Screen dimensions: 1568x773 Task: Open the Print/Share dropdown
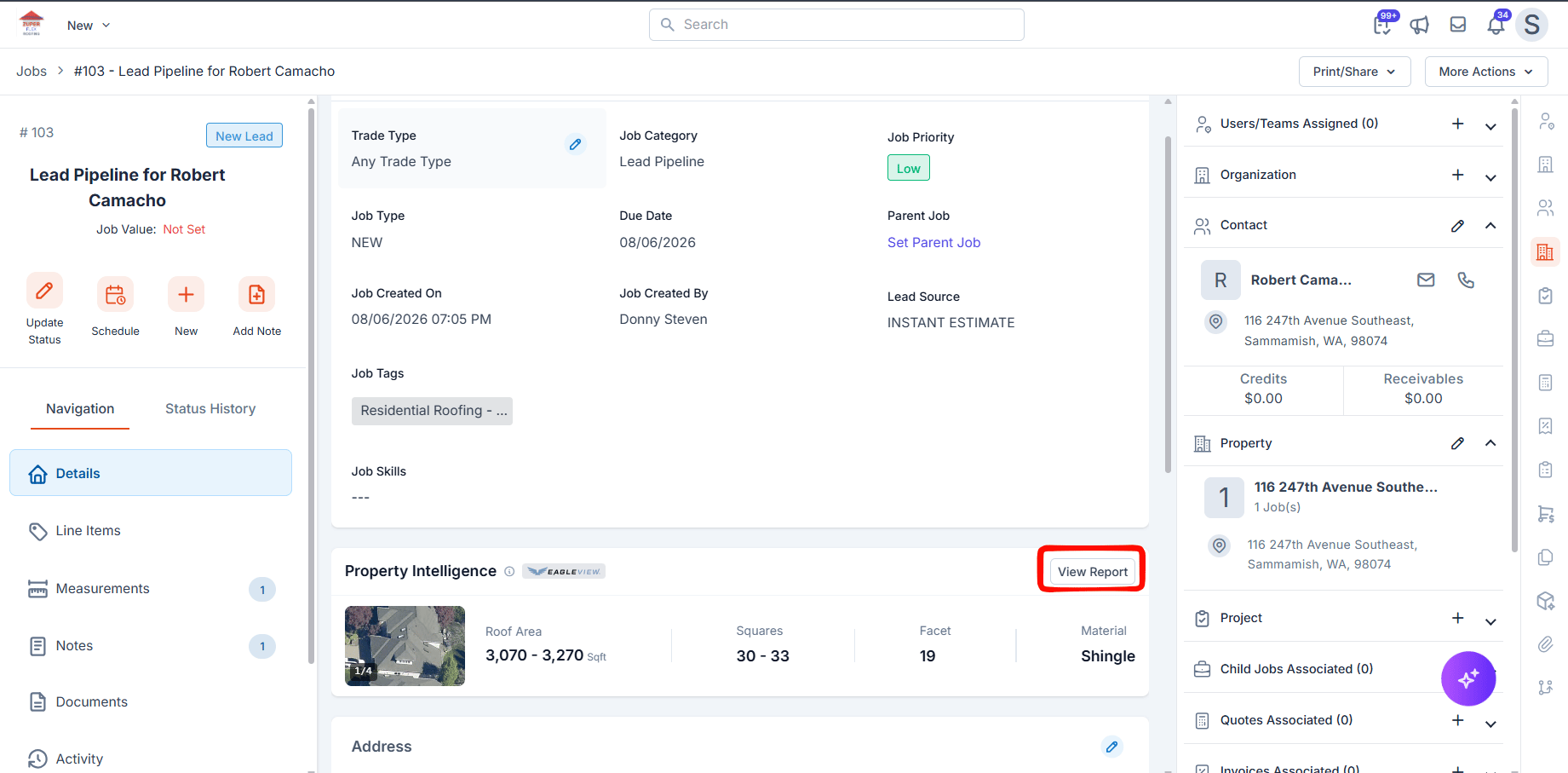click(1354, 72)
